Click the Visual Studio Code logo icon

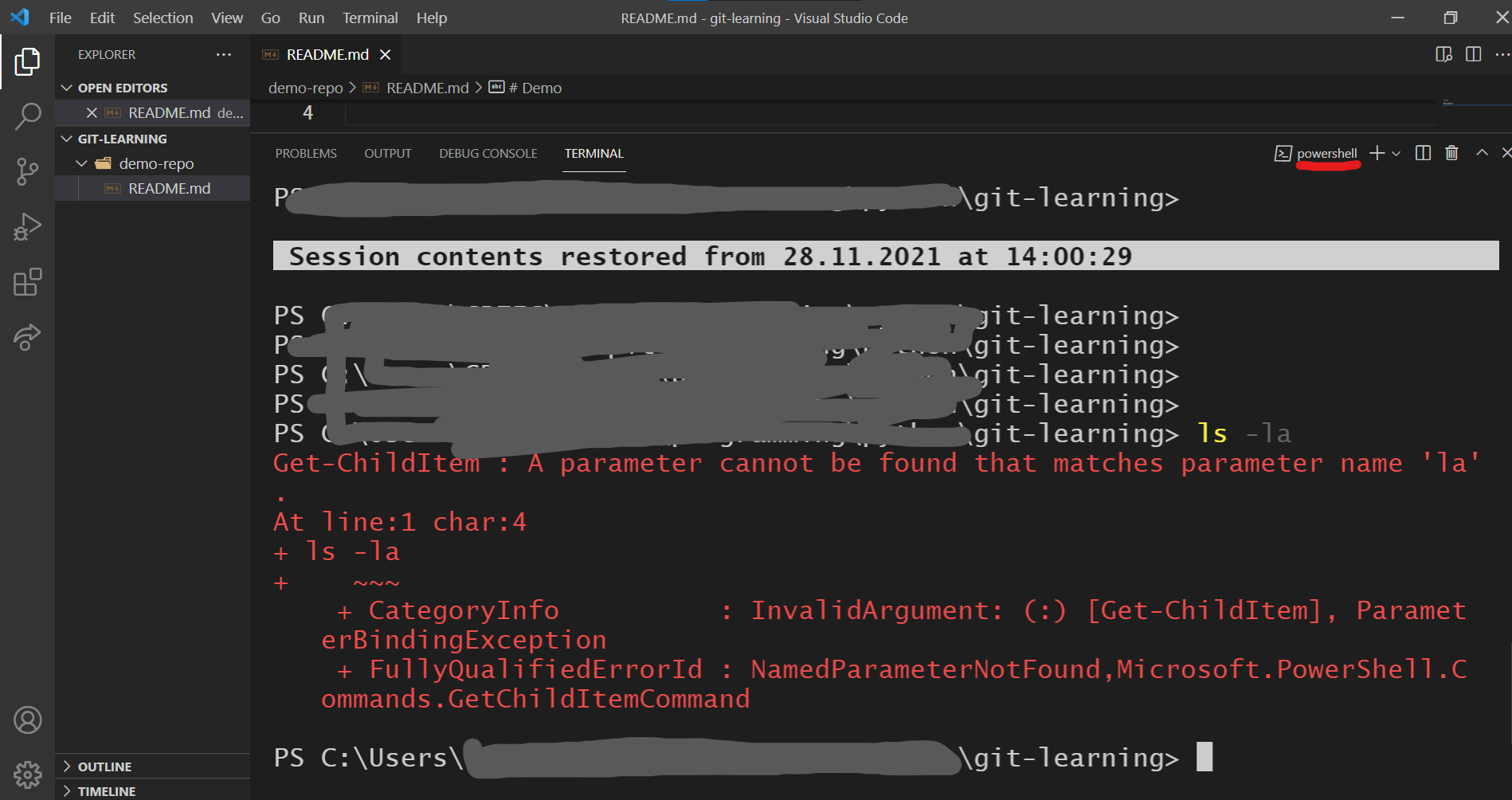coord(20,17)
